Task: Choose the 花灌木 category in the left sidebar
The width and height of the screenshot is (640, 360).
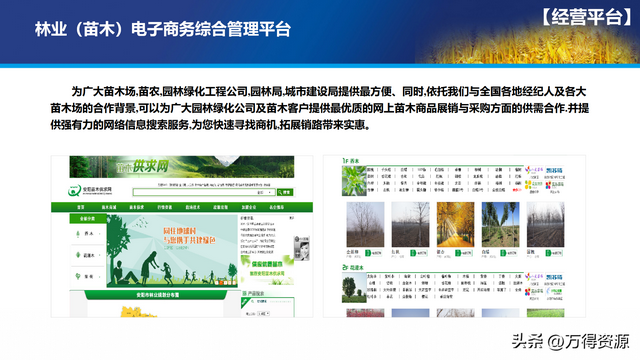Action: click(89, 255)
